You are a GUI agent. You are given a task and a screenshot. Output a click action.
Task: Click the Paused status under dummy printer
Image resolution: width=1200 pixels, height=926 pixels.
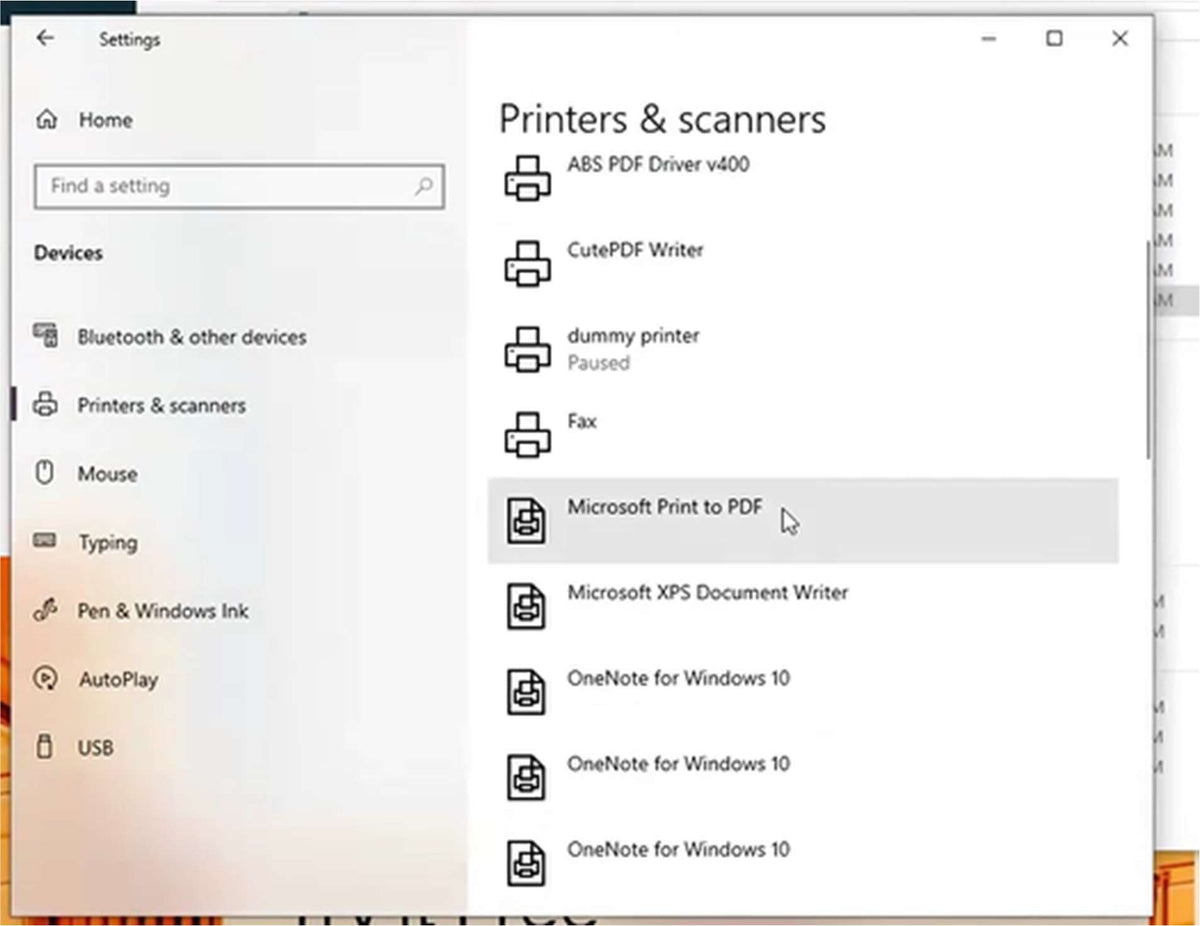click(598, 363)
